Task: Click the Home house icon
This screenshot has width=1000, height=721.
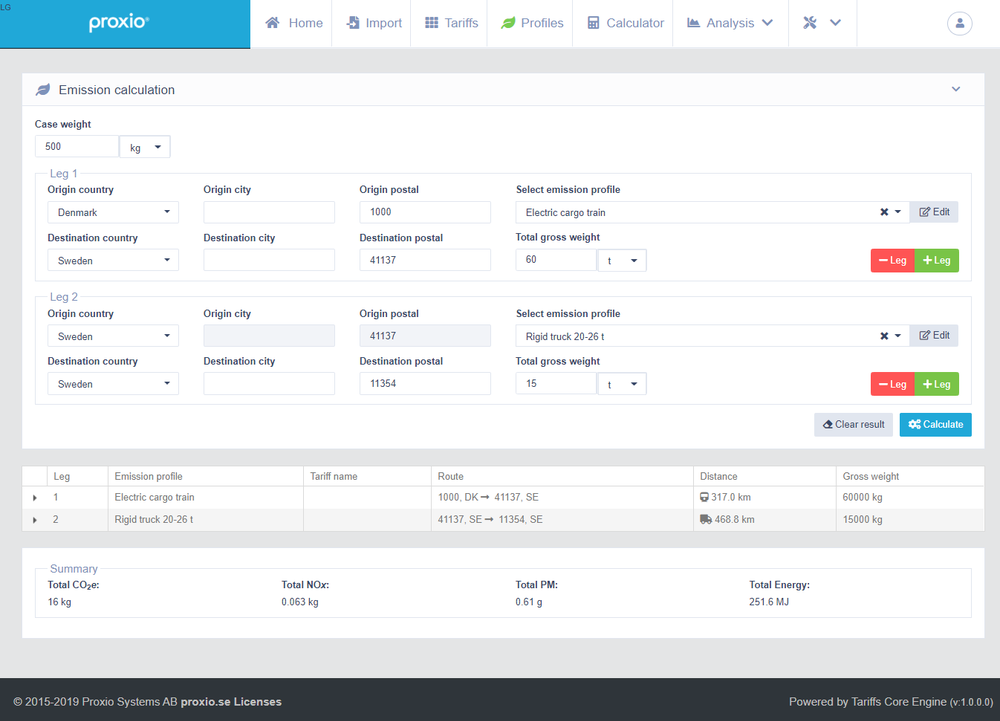Action: click(272, 23)
